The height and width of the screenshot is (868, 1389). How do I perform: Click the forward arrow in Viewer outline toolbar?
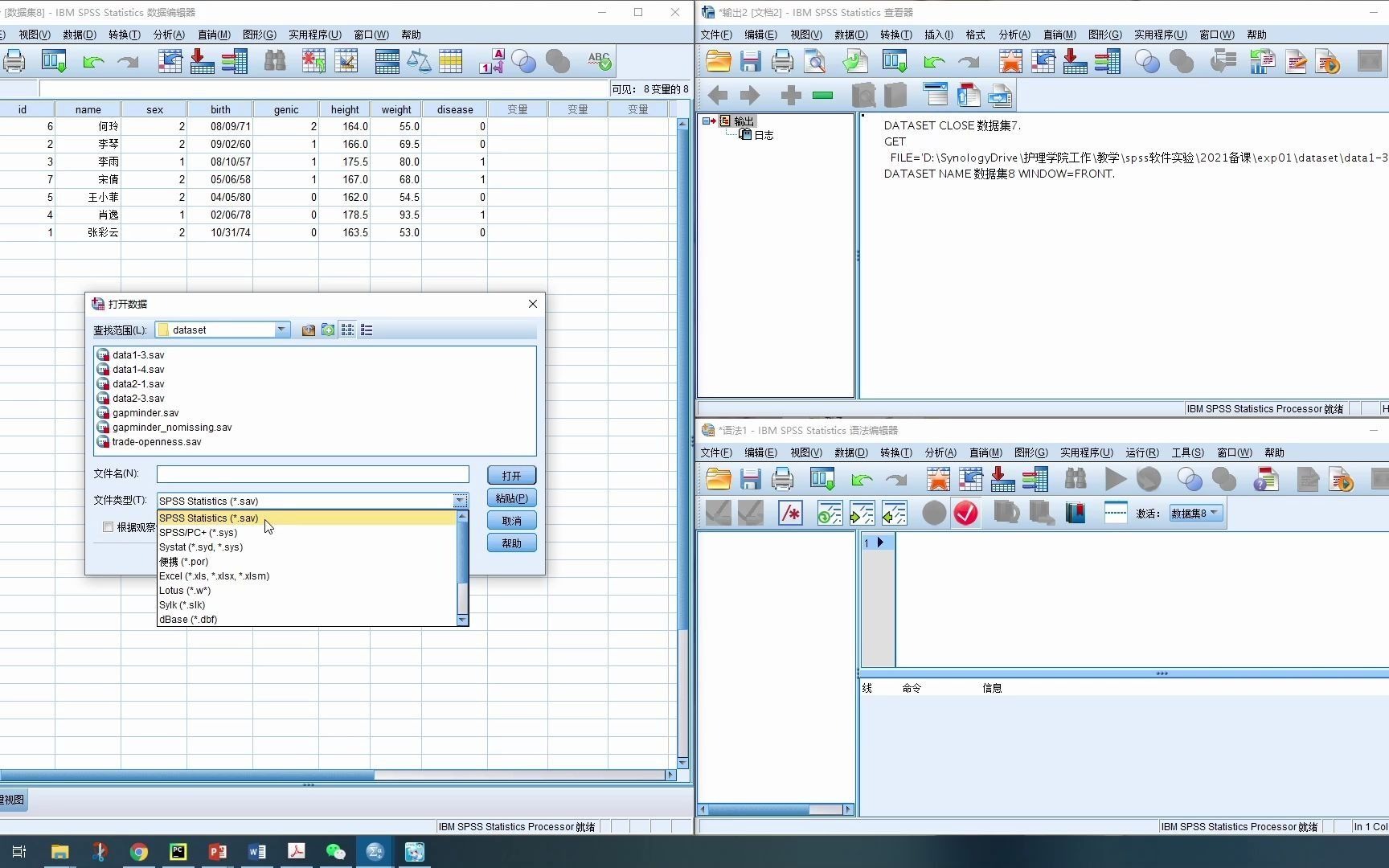click(x=749, y=96)
